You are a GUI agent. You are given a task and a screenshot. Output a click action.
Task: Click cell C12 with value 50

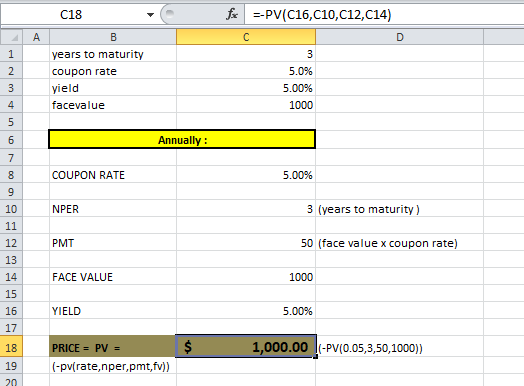(246, 243)
